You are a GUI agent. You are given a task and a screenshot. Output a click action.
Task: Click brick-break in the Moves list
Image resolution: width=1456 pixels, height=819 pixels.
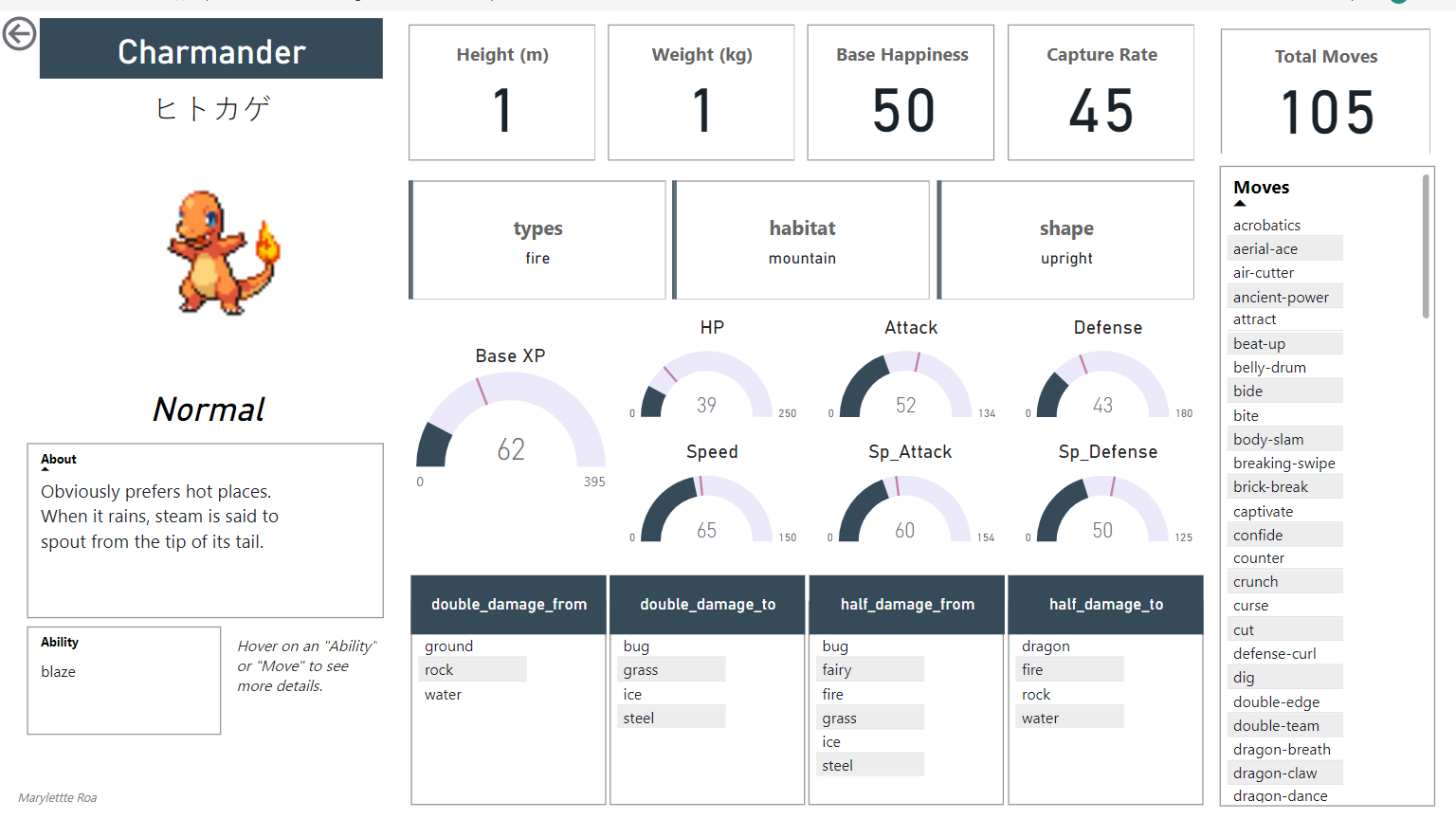[1270, 487]
